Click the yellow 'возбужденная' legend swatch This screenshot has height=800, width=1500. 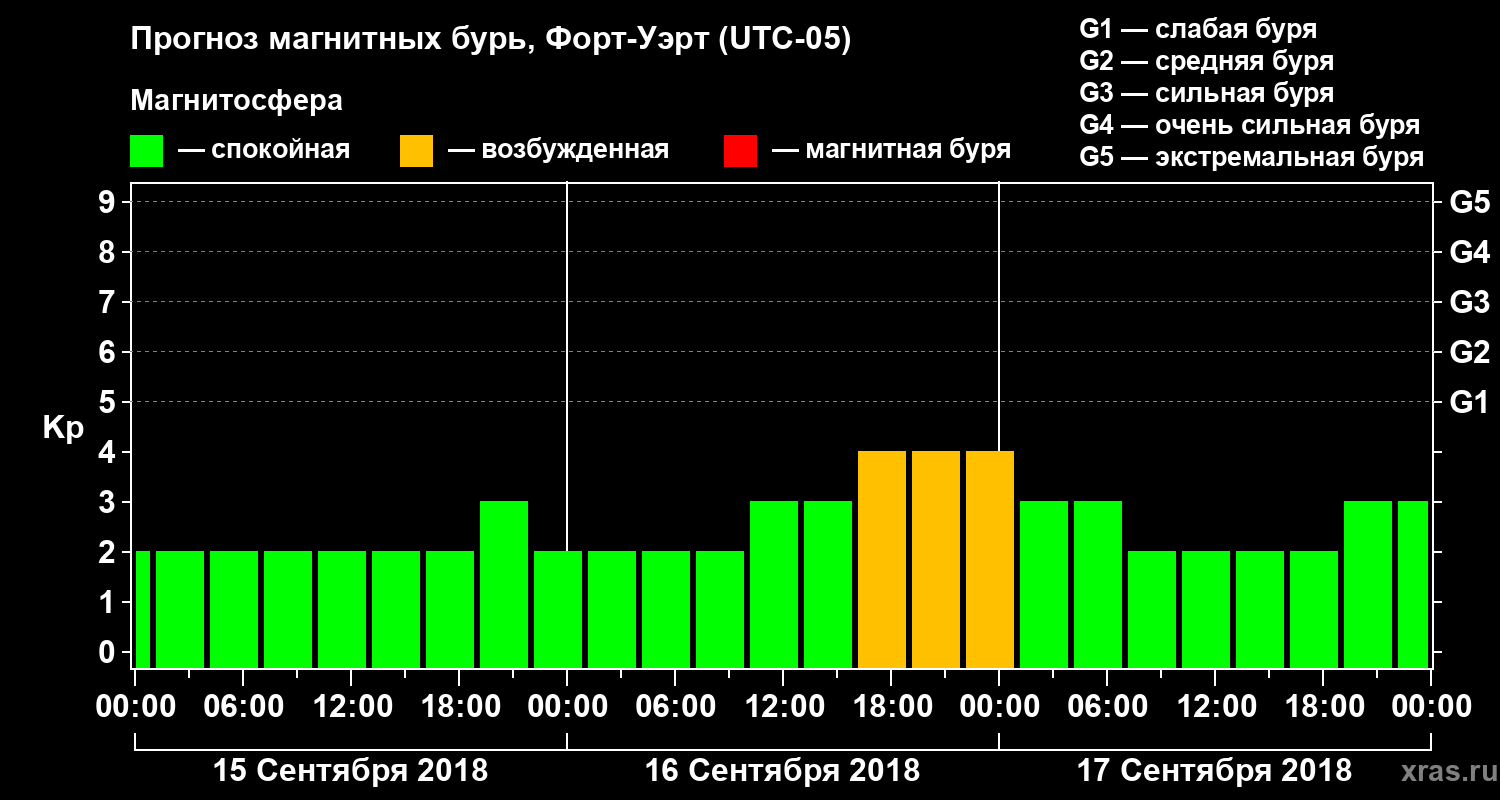click(x=416, y=151)
